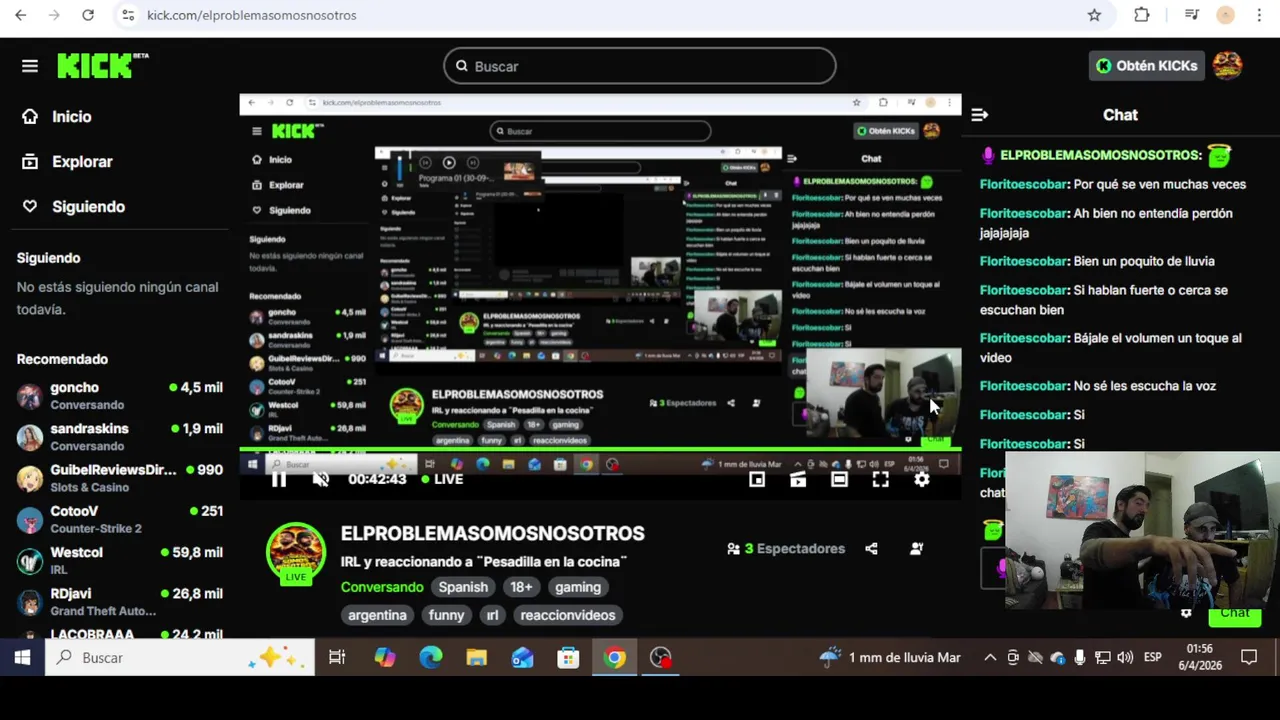Screen dimensions: 1280x720
Task: Pause the live stream
Action: 279,479
